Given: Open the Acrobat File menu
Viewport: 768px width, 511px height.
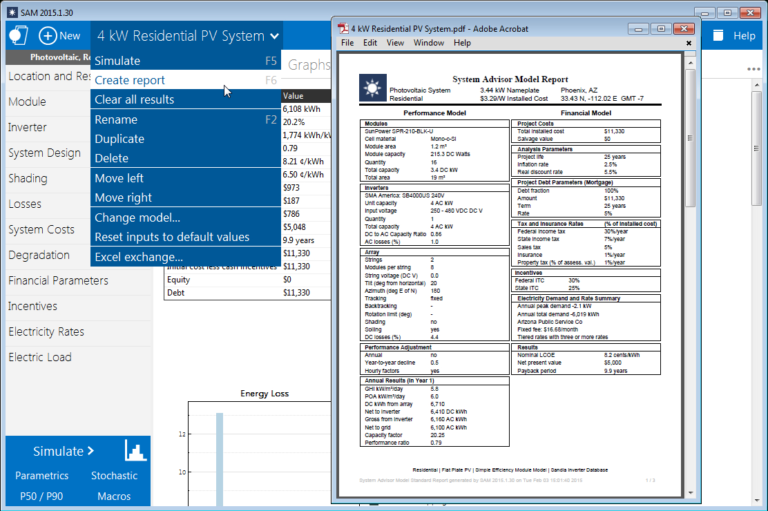Looking at the screenshot, I should pos(347,43).
